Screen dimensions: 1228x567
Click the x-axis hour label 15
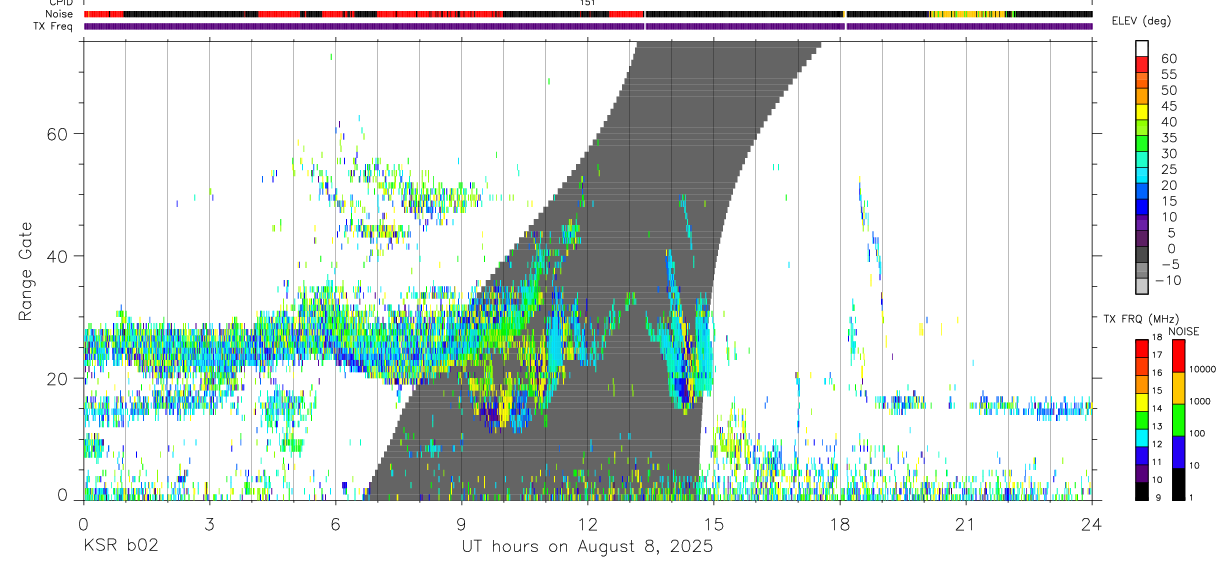[x=713, y=524]
